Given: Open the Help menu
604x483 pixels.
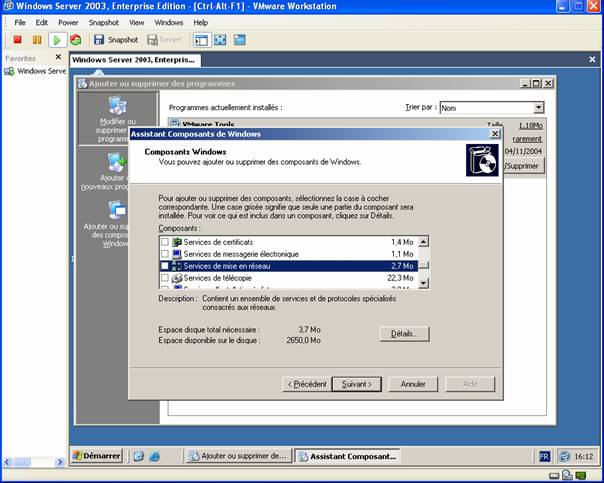Looking at the screenshot, I should point(201,22).
